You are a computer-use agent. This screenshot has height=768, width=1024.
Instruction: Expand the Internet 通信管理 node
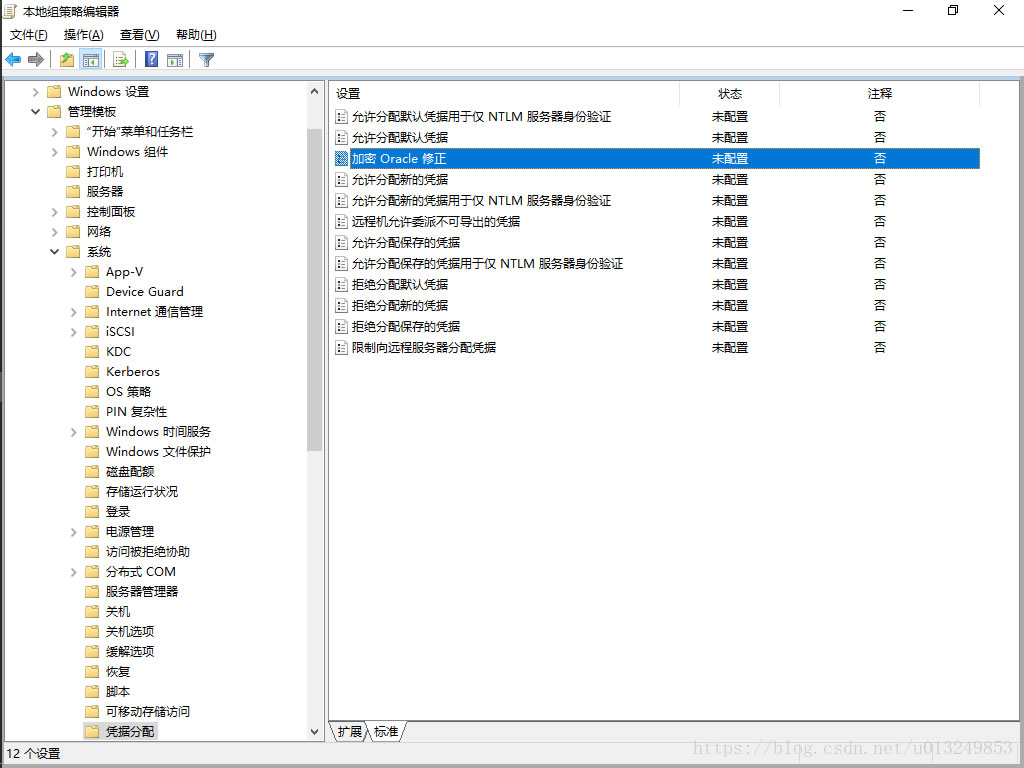click(74, 312)
